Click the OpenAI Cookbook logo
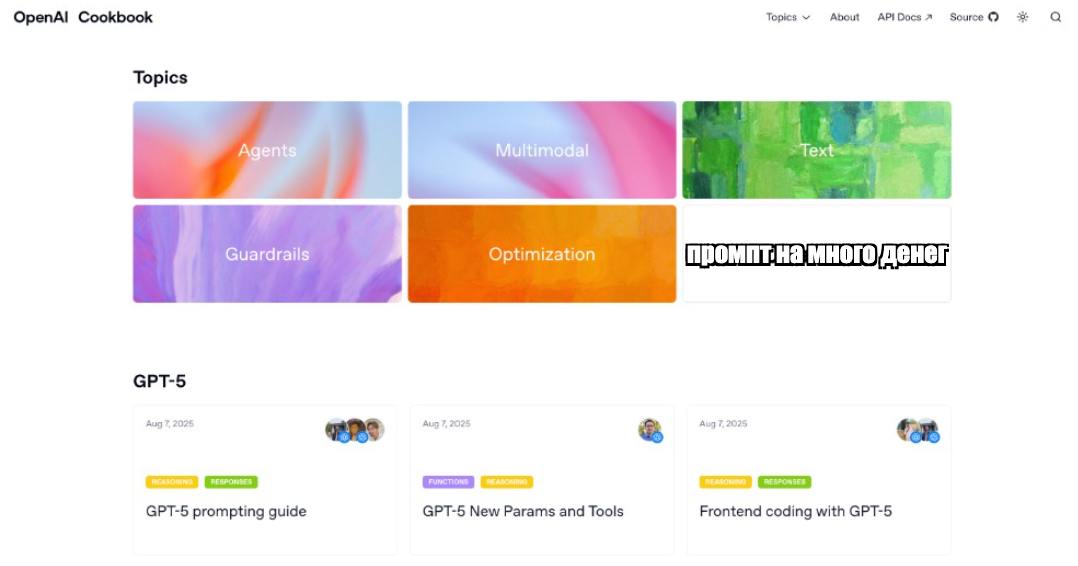Viewport: 1078px width, 566px height. click(83, 17)
